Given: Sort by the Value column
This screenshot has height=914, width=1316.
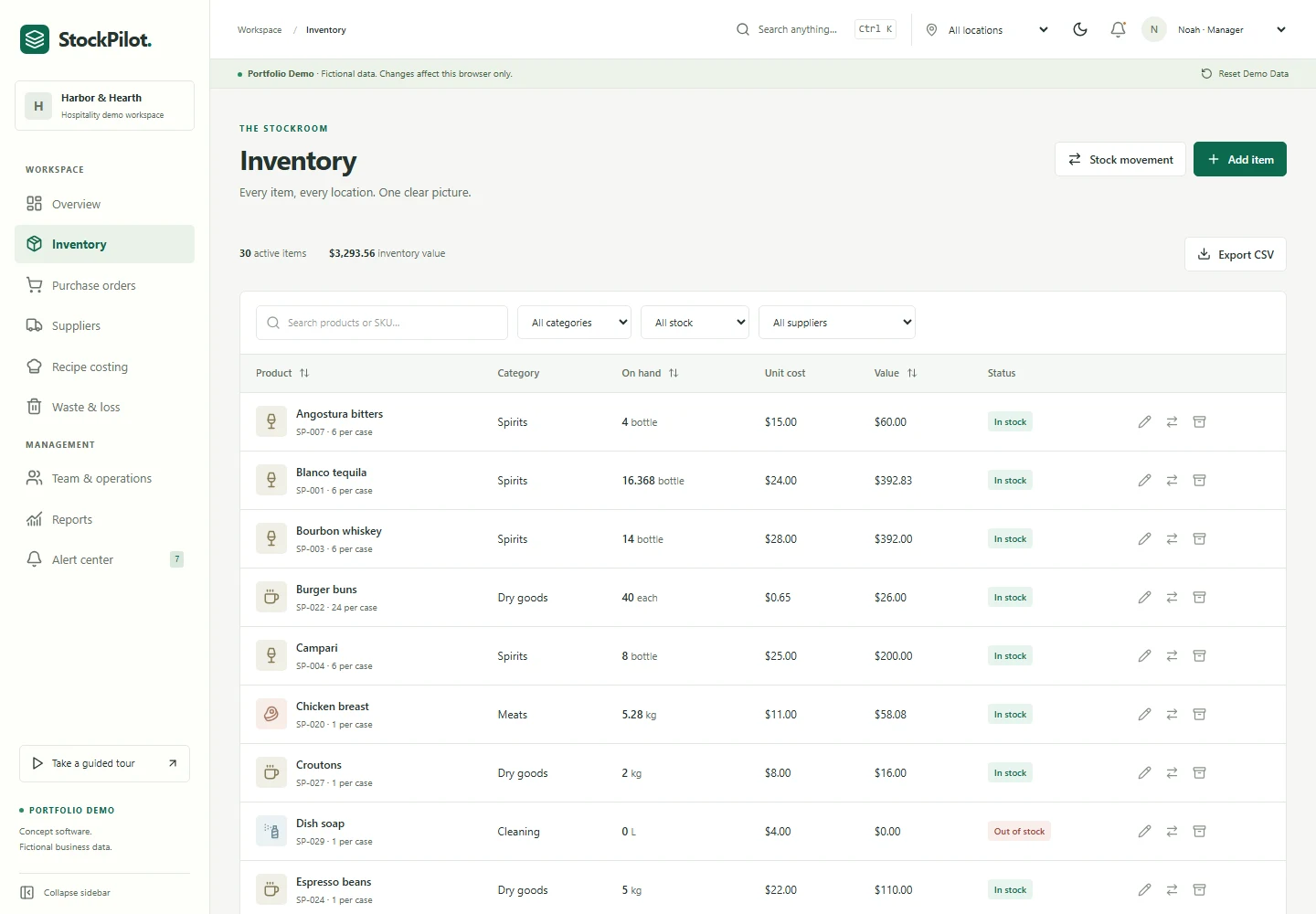Looking at the screenshot, I should click(x=896, y=373).
